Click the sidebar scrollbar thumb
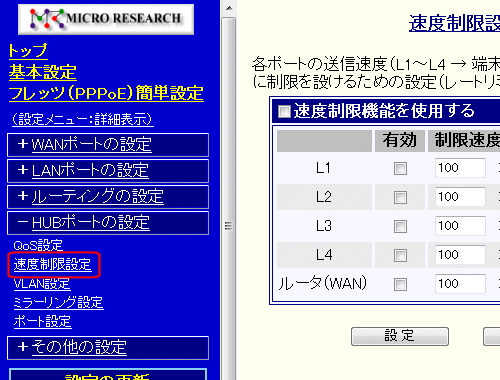This screenshot has width=500, height=380. [x=229, y=200]
